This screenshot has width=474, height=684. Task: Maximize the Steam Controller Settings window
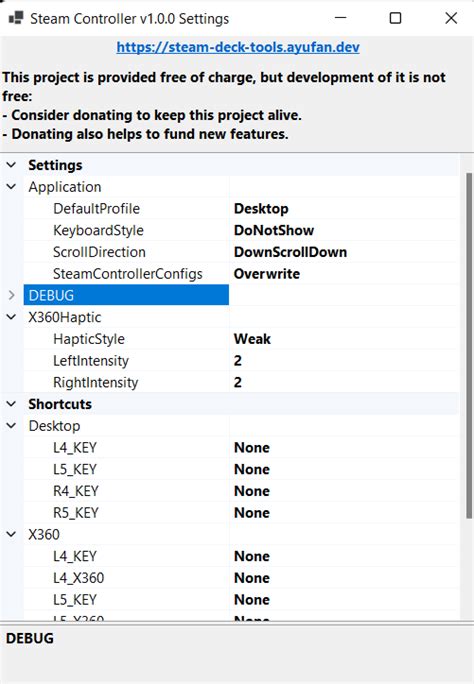coord(395,18)
